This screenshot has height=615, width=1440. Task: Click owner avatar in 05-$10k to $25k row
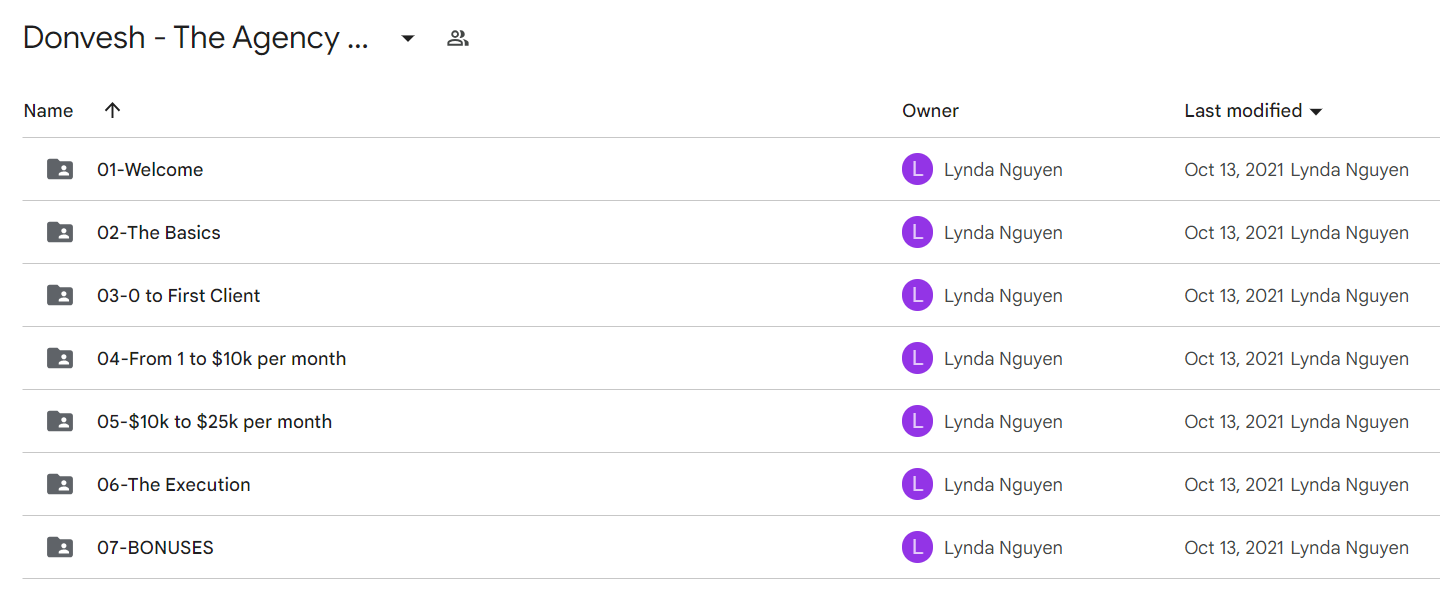point(917,422)
